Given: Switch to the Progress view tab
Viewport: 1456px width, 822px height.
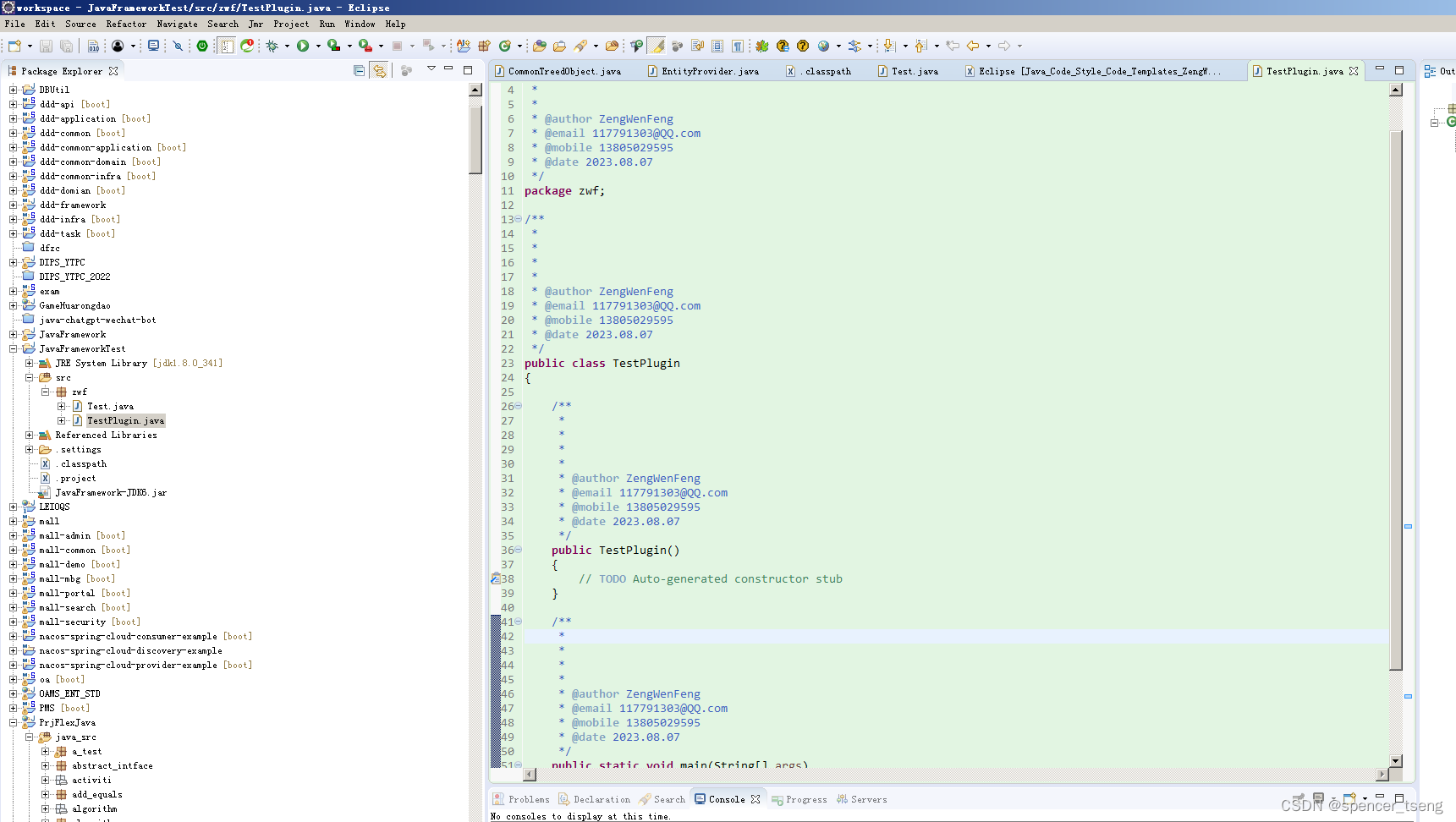Looking at the screenshot, I should [x=799, y=799].
